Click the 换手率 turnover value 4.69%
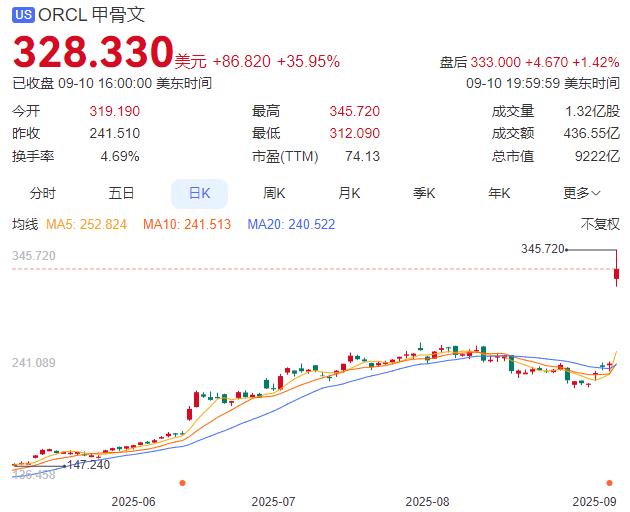This screenshot has width=630, height=512. pyautogui.click(x=120, y=156)
